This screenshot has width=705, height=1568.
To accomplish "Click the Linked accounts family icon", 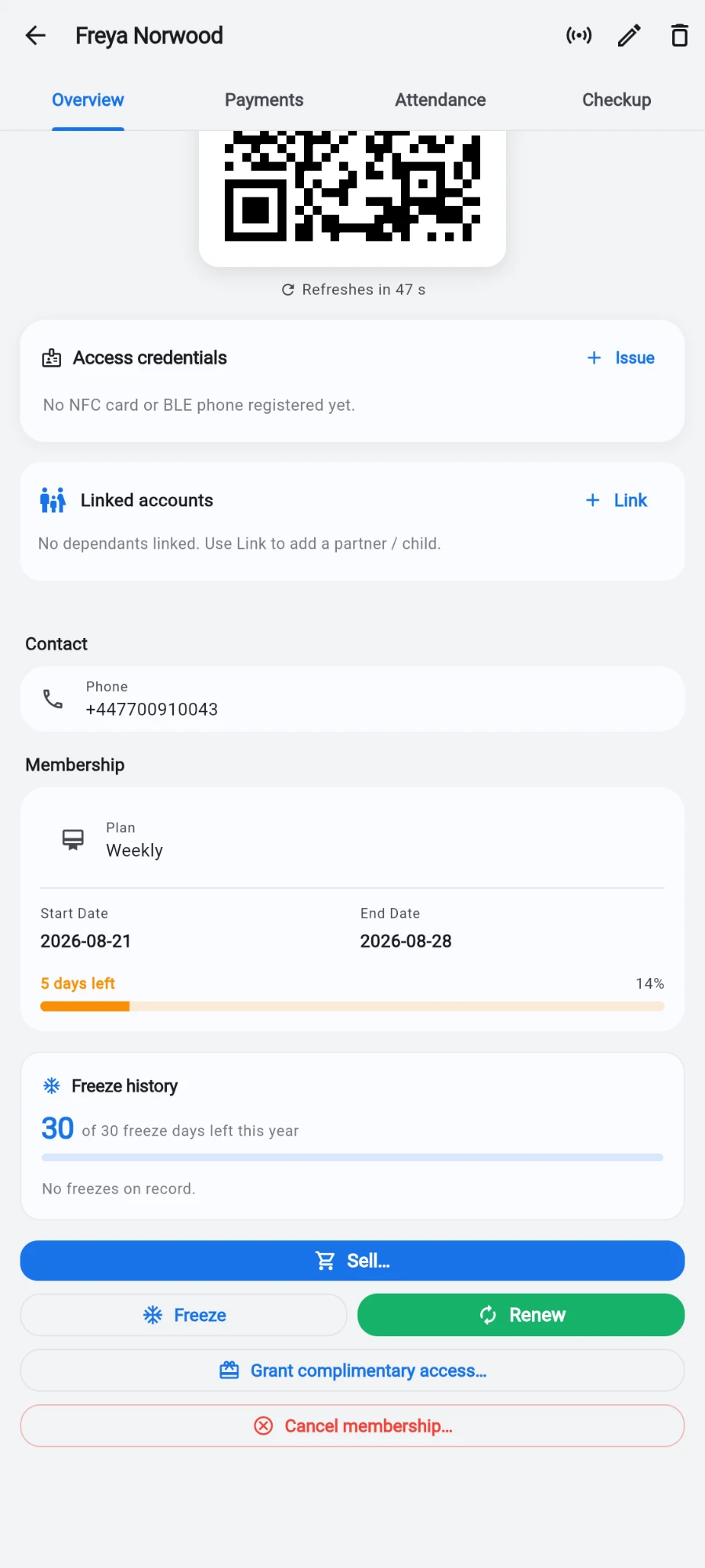I will click(52, 500).
